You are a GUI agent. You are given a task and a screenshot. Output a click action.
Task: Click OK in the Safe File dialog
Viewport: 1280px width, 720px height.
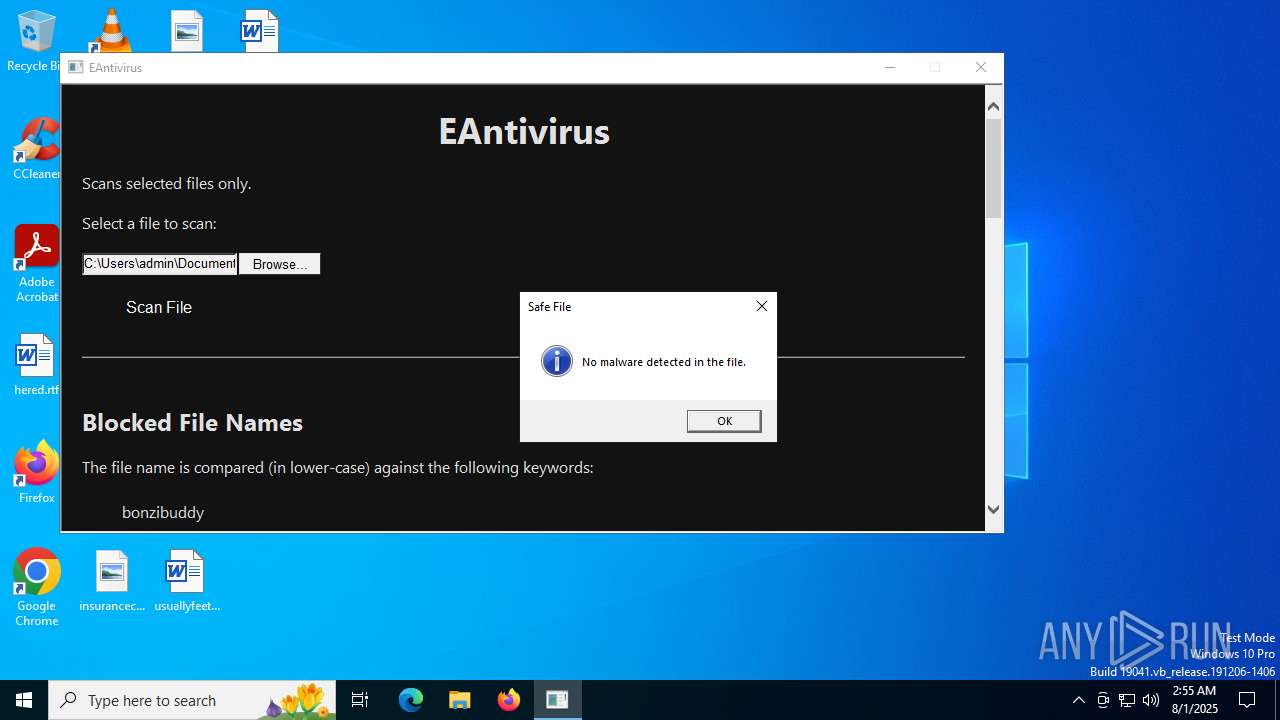pyautogui.click(x=724, y=421)
